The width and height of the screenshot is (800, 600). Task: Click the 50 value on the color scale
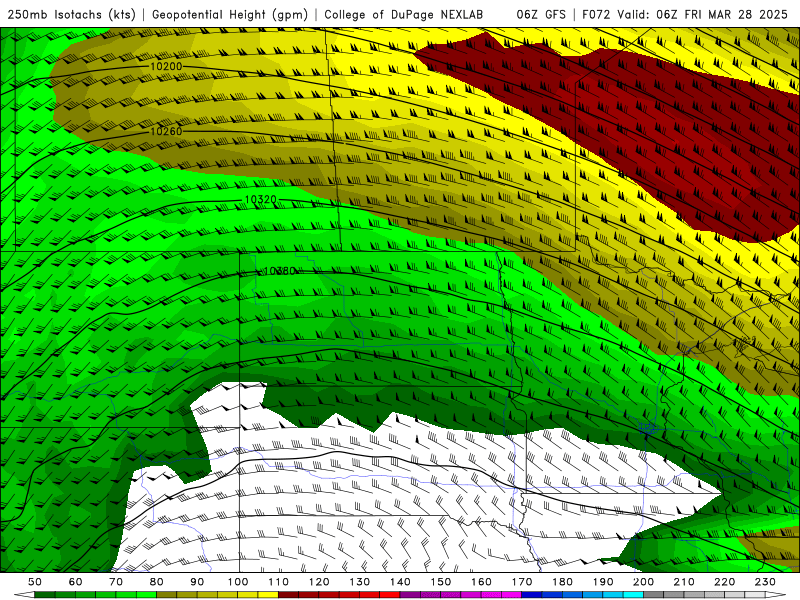[x=35, y=582]
